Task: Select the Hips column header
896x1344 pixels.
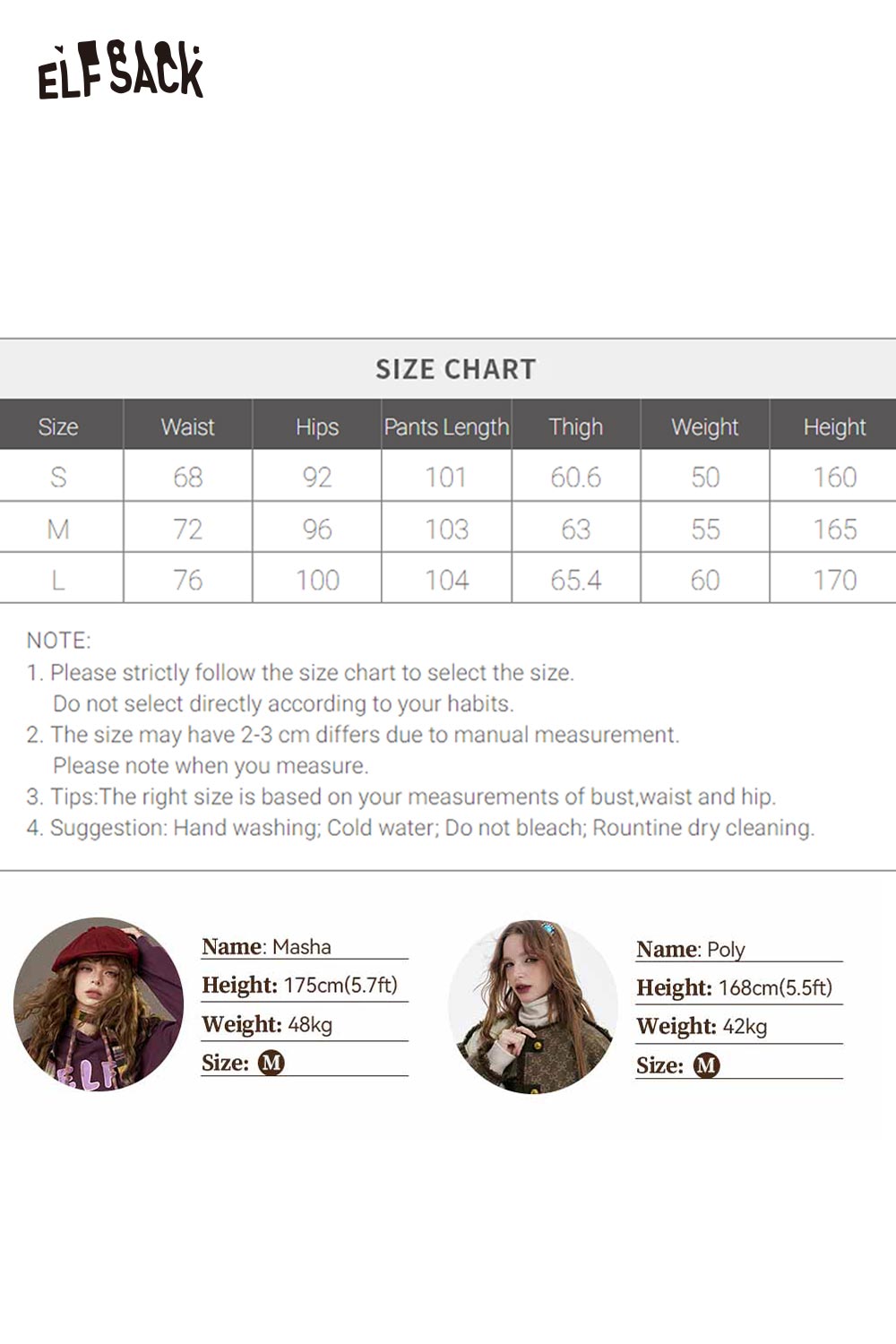Action: pyautogui.click(x=317, y=426)
